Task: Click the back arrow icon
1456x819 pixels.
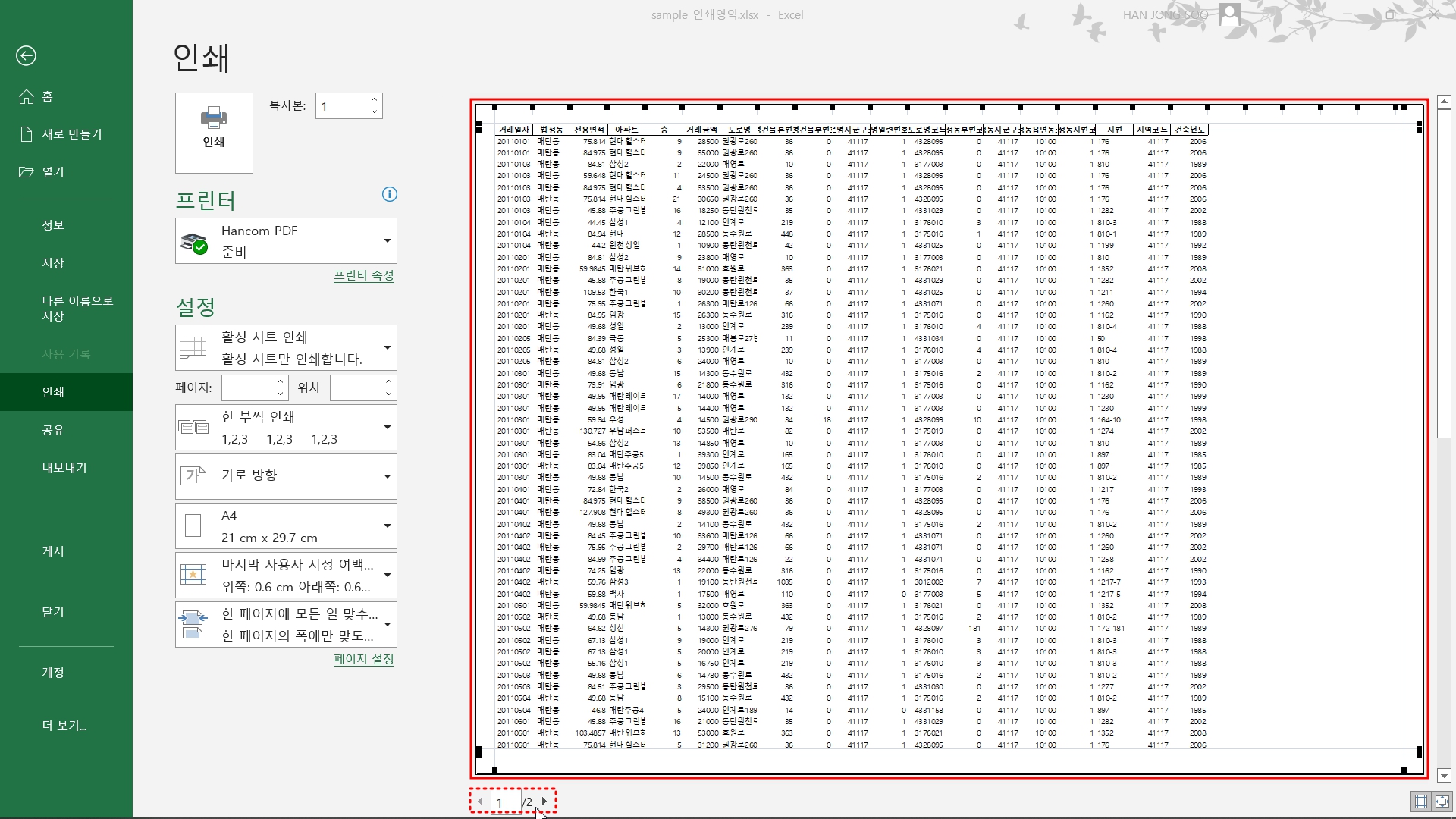Action: (x=26, y=55)
